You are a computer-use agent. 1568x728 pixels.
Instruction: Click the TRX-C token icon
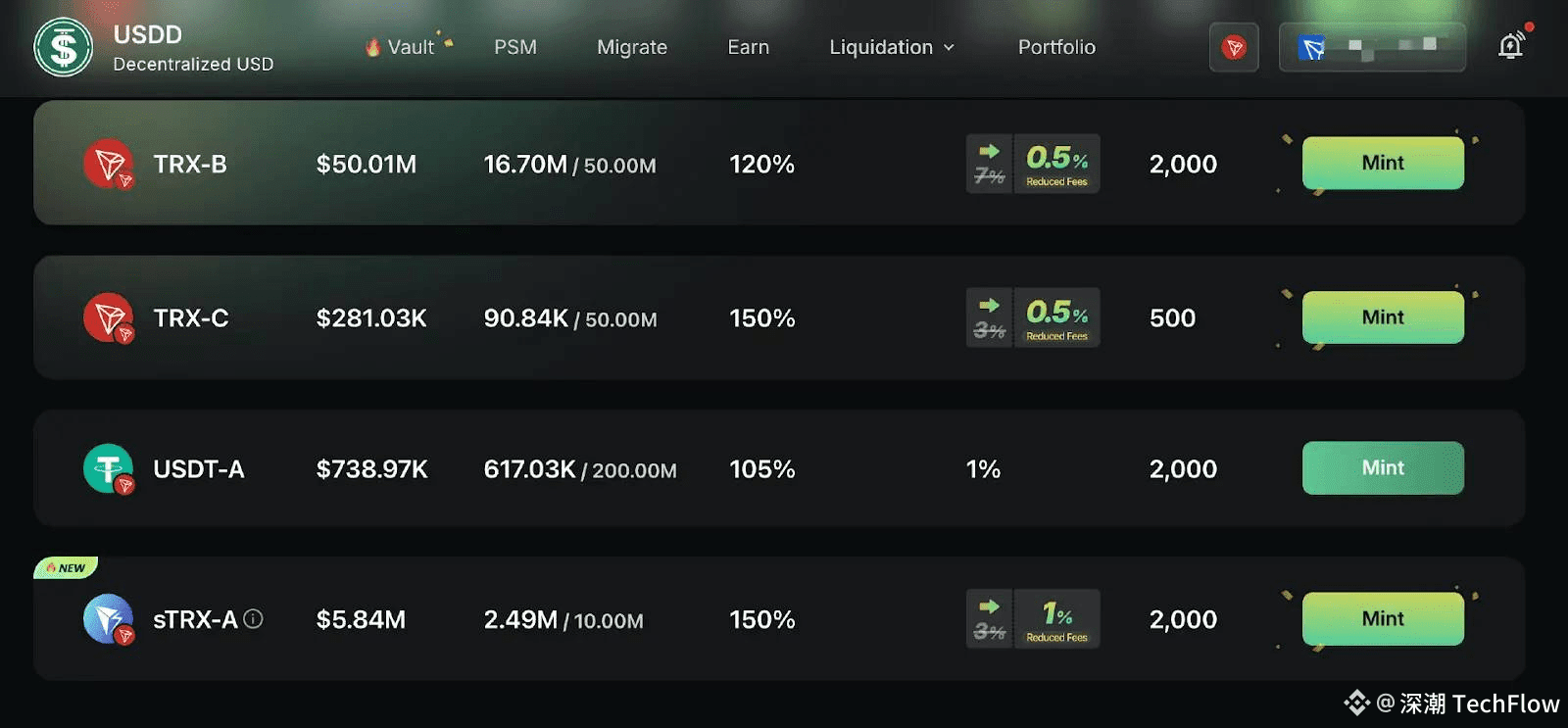click(x=108, y=317)
